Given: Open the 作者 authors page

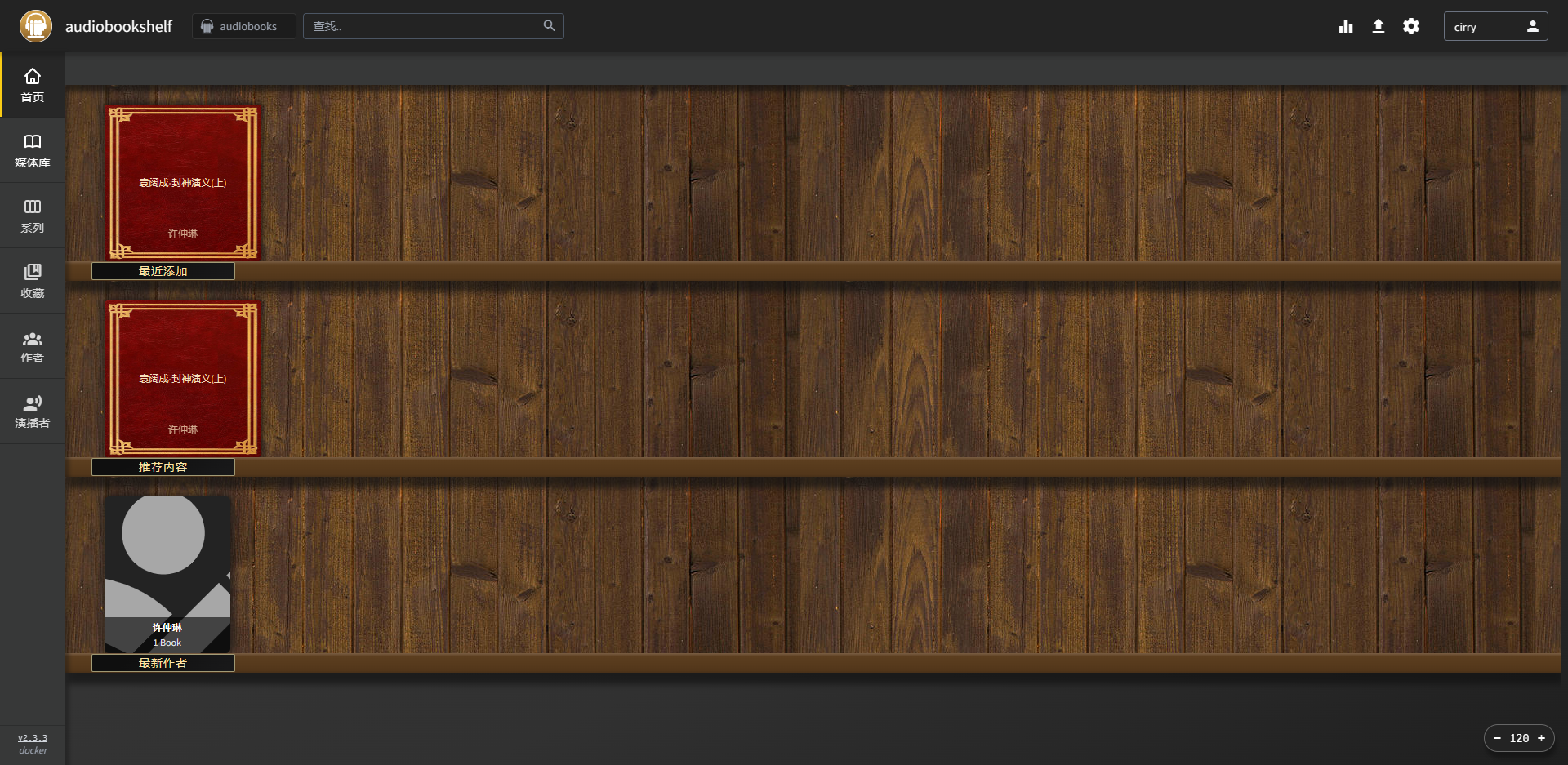Looking at the screenshot, I should click(33, 346).
